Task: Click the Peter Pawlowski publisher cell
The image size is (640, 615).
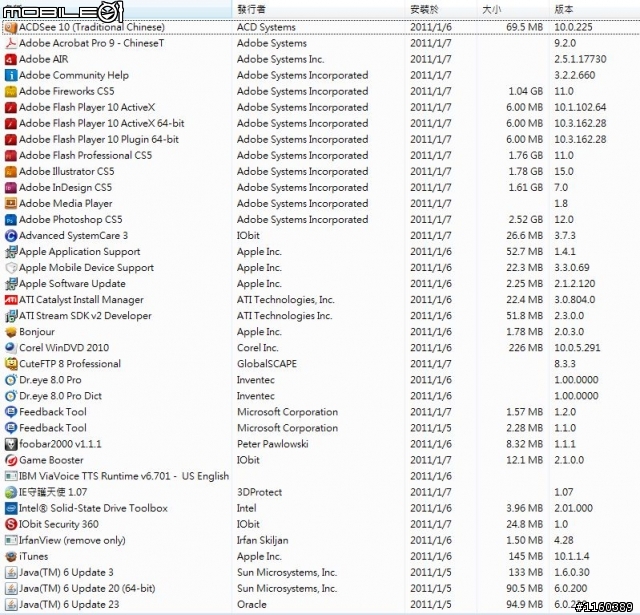Action: pyautogui.click(x=273, y=444)
